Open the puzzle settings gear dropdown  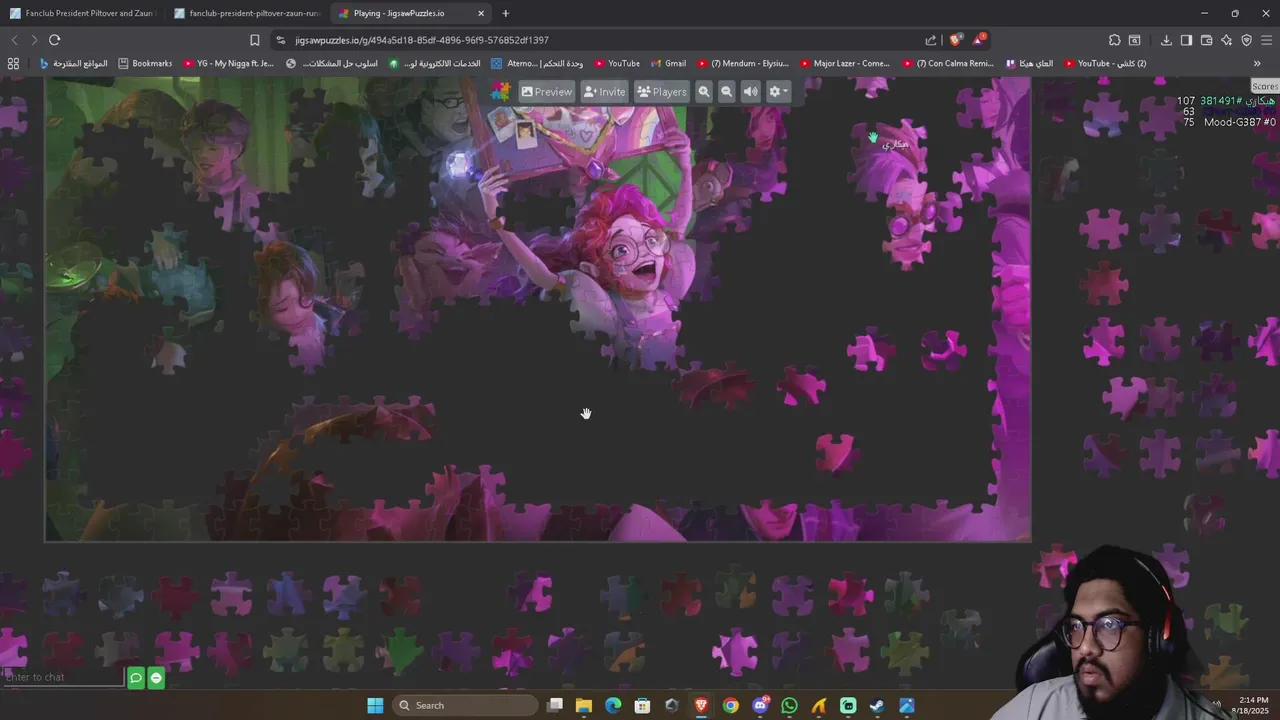pyautogui.click(x=777, y=91)
